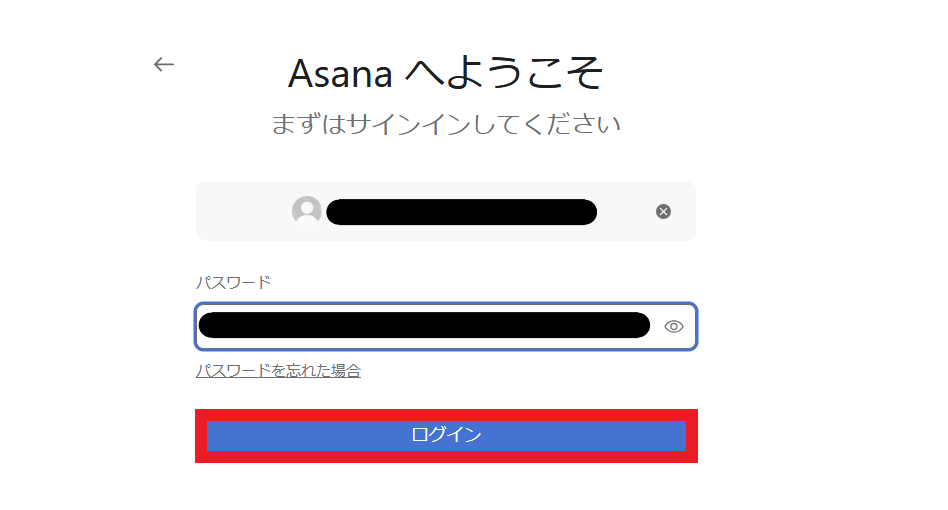Click the Asana へようこそ heading
Viewport: 948px width, 510px height.
445,72
